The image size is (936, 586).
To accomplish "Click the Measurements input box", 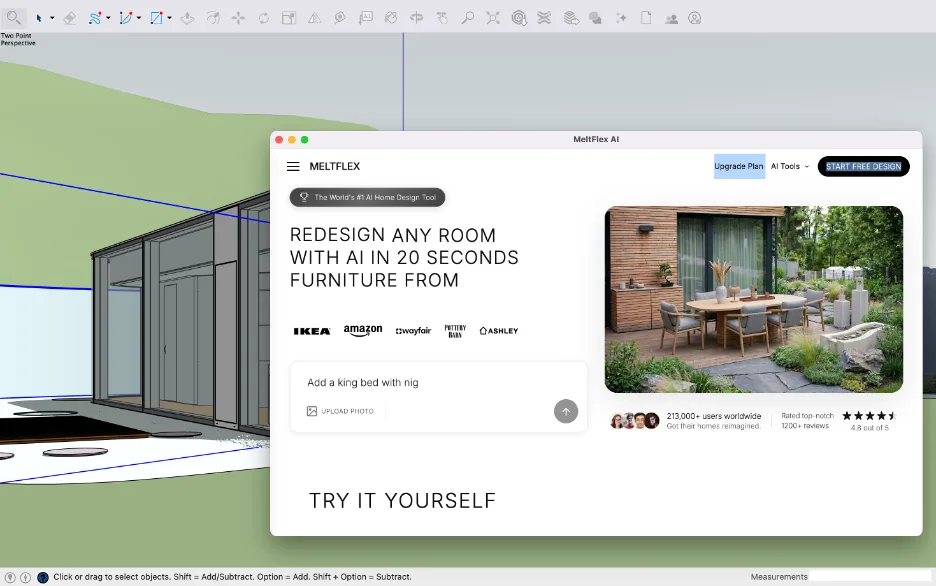I will coord(870,576).
